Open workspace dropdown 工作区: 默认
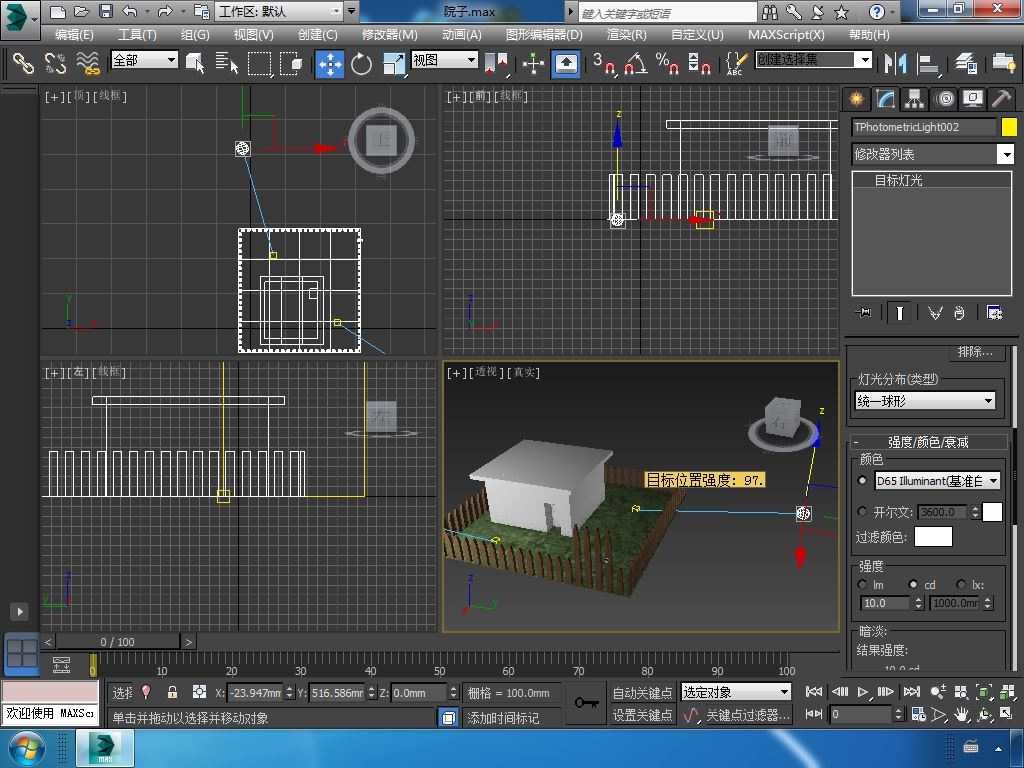 279,11
